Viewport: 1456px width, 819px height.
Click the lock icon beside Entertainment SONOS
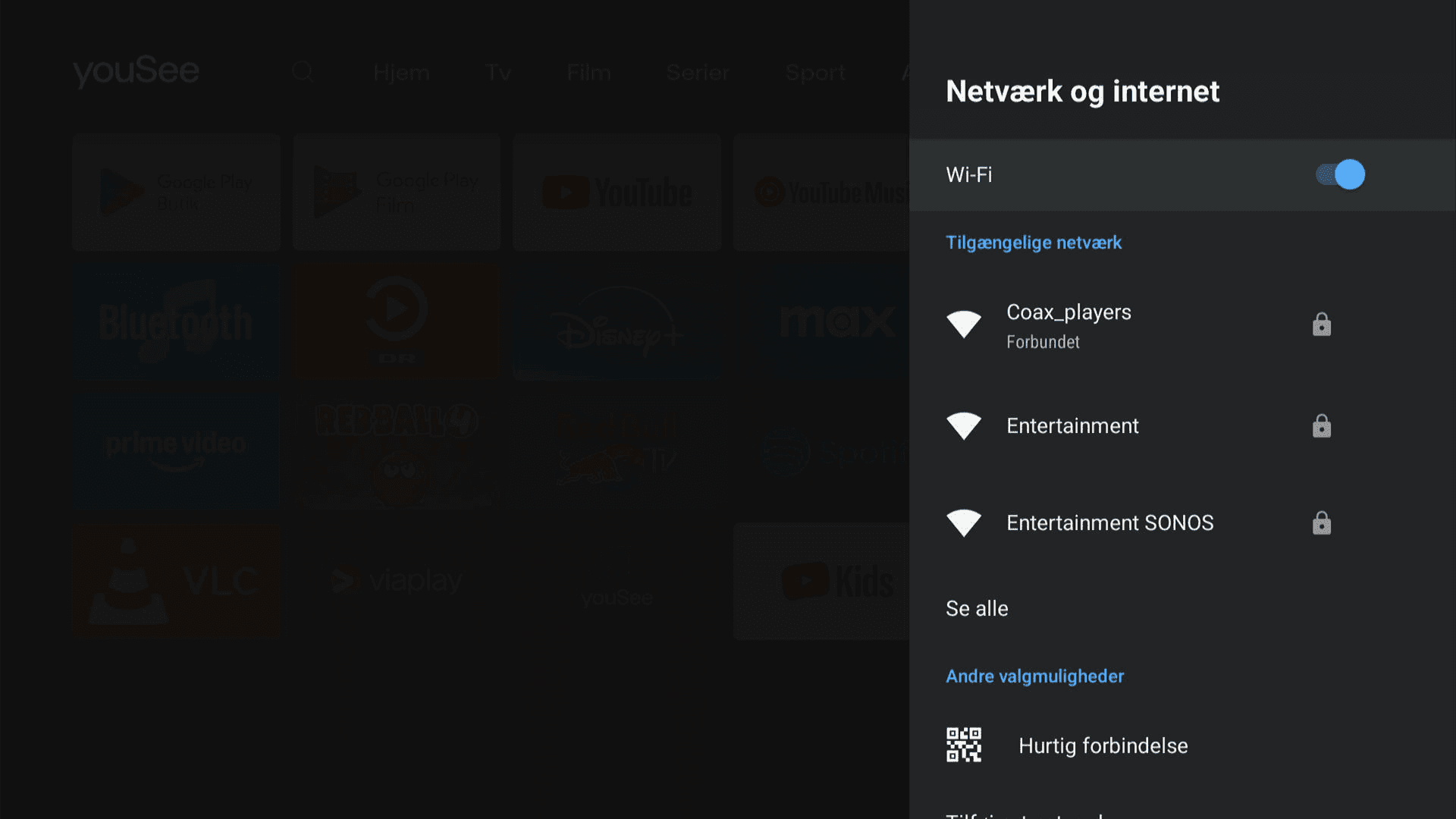coord(1321,522)
